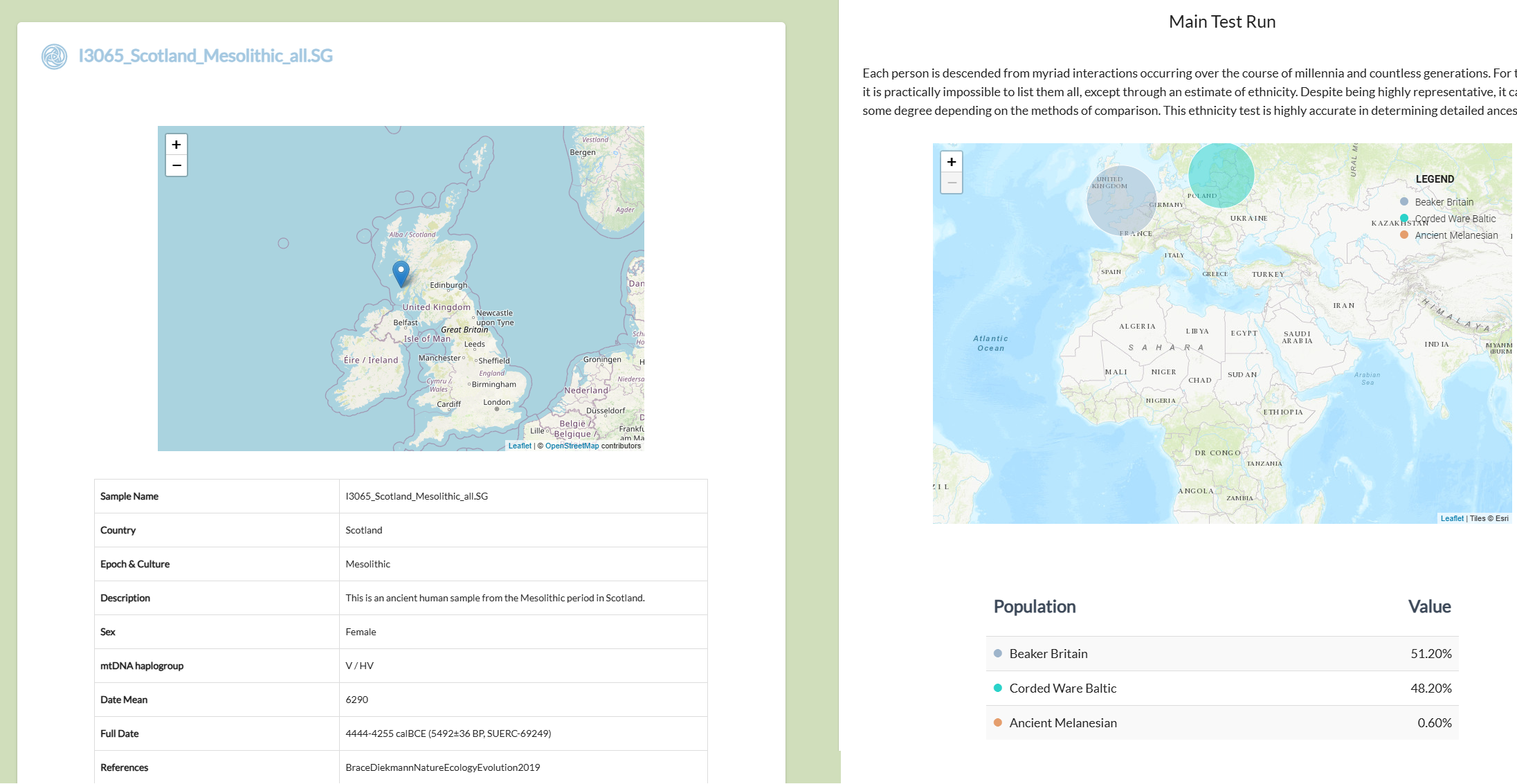
Task: Click the blue location marker pin in Scotland
Action: [x=401, y=272]
